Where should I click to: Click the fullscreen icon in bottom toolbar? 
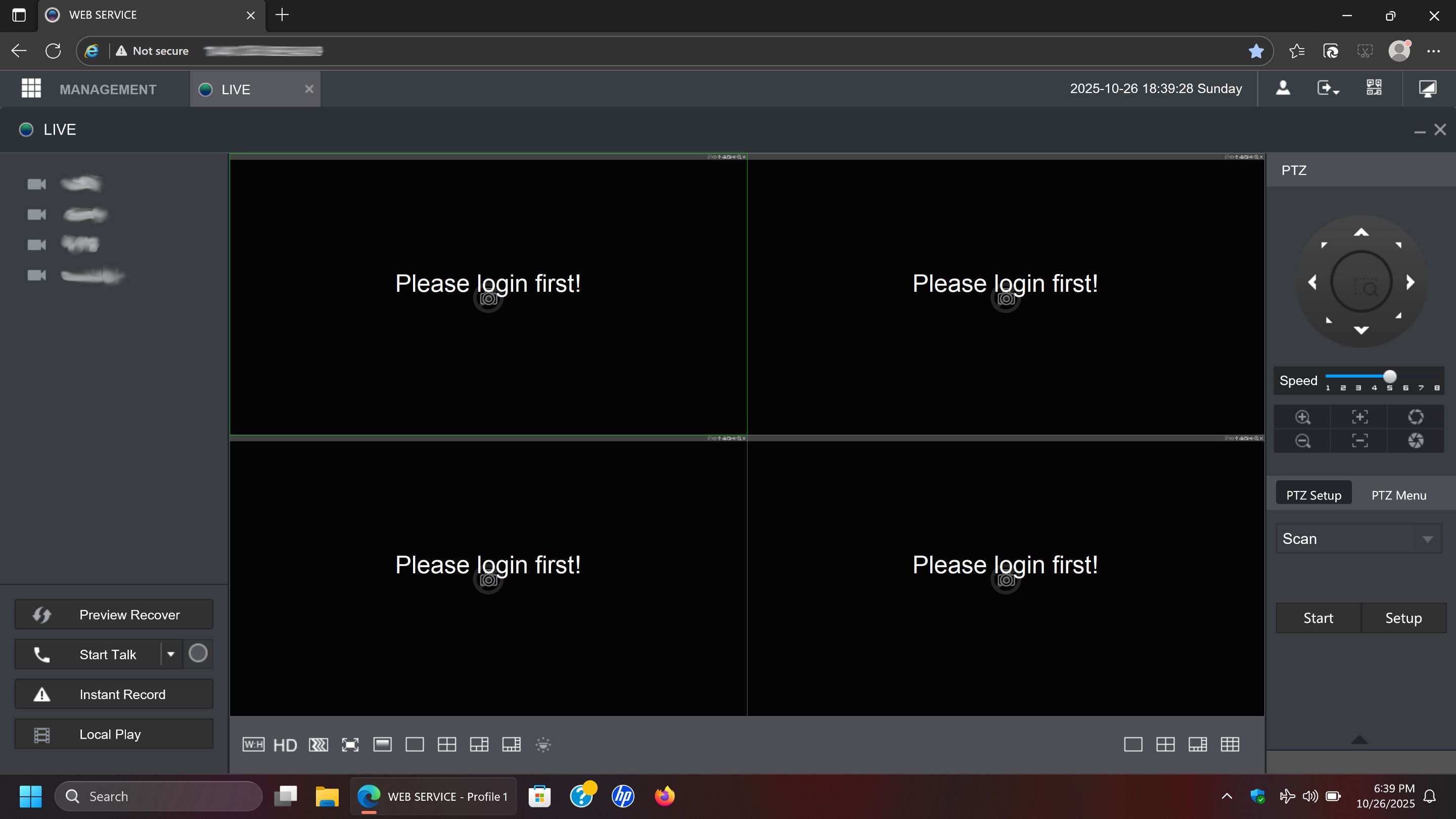pyautogui.click(x=350, y=745)
